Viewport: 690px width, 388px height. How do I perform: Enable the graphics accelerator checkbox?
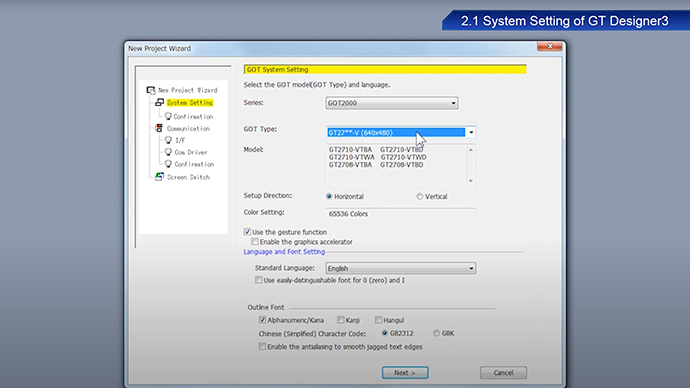point(255,242)
